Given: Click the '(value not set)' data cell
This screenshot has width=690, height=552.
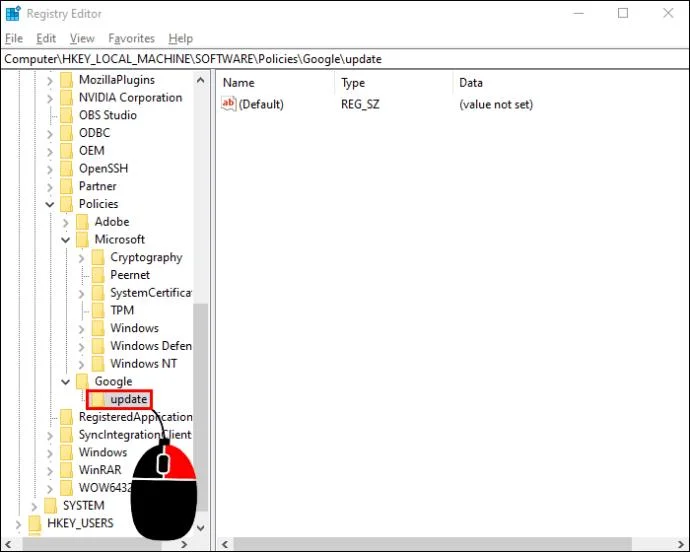Looking at the screenshot, I should pos(496,104).
